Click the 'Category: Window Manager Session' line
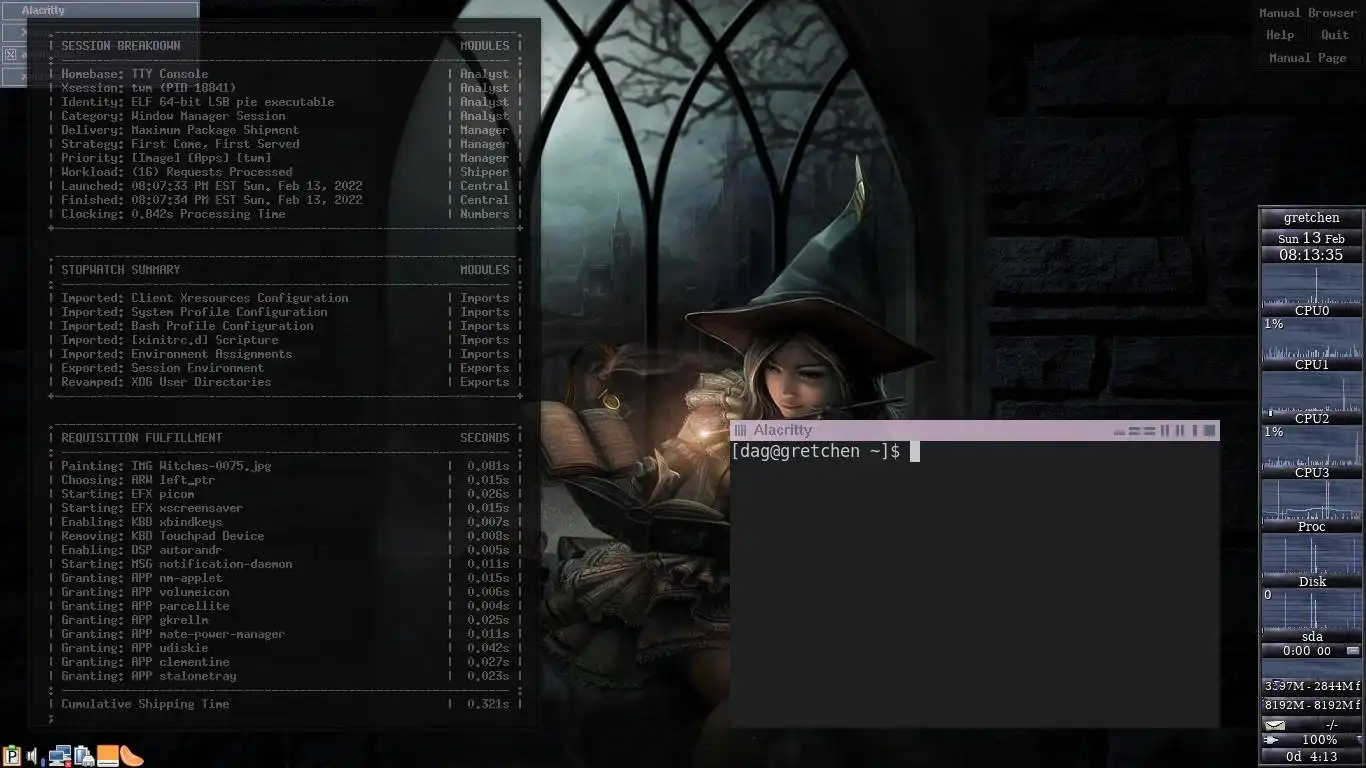Image resolution: width=1366 pixels, height=768 pixels. 173,116
